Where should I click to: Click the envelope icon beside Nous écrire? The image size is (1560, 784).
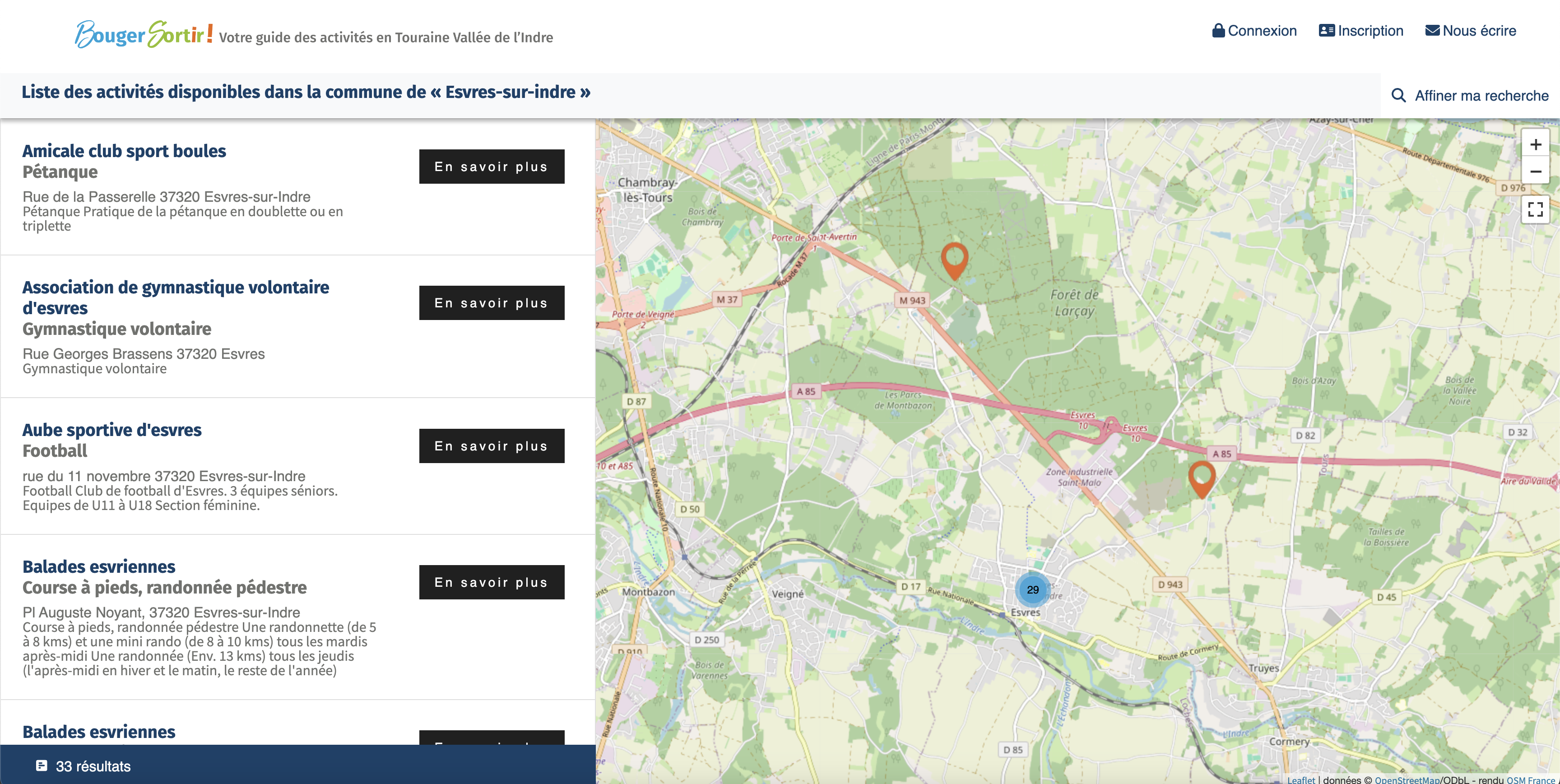coord(1432,30)
